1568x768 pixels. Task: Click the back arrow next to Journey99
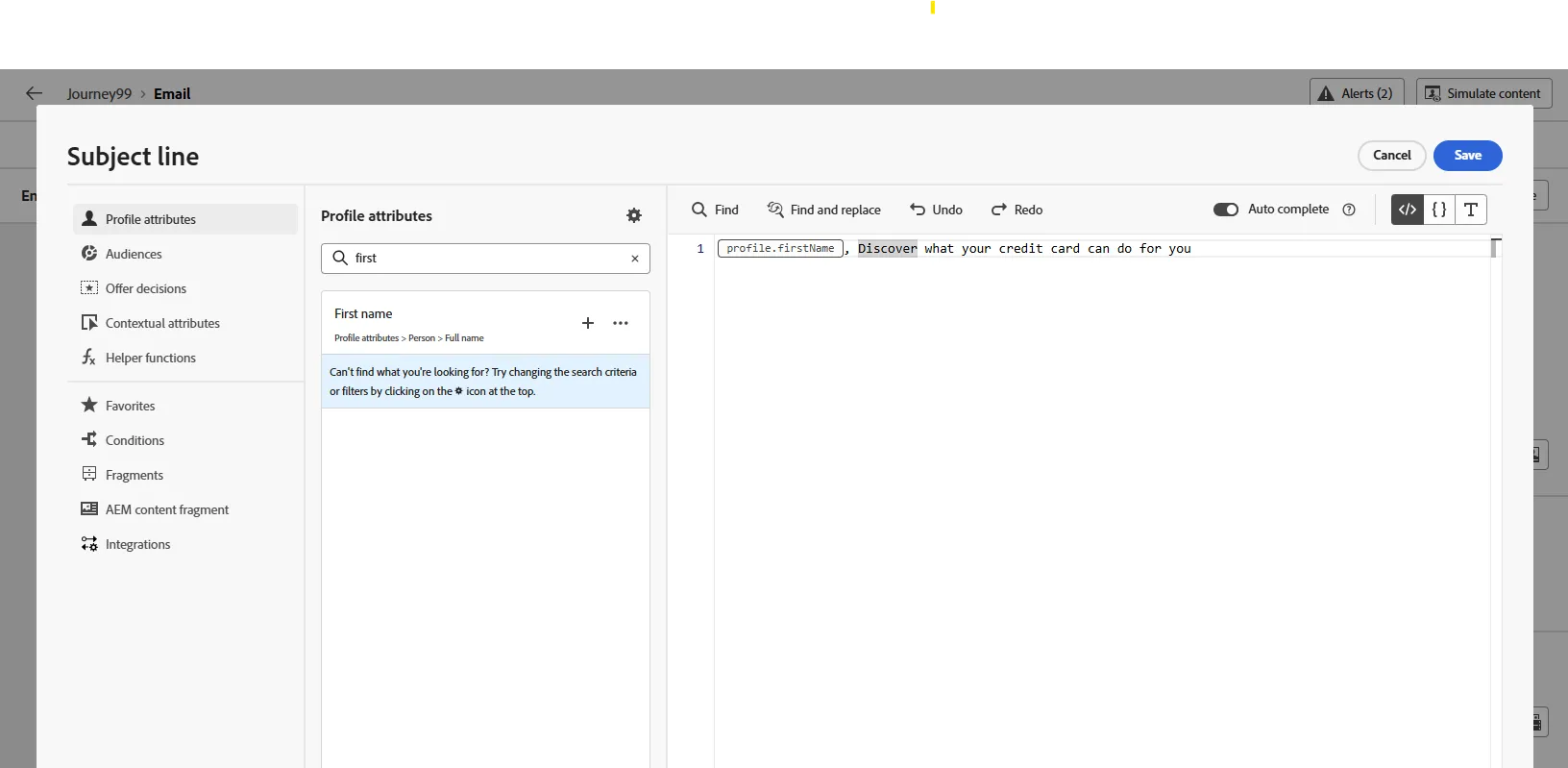click(x=34, y=93)
